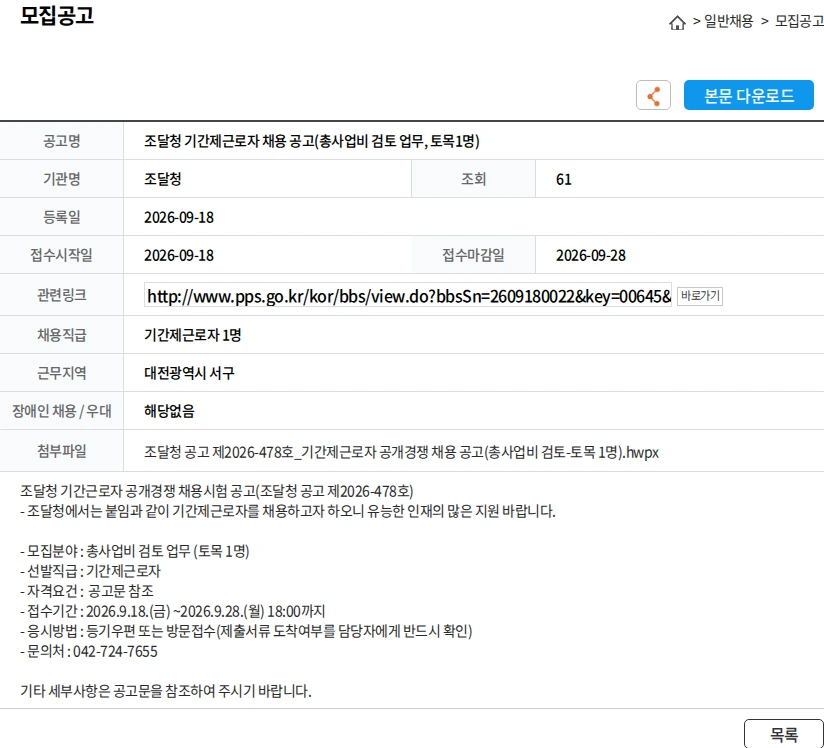The image size is (824, 748).
Task: Click the phone number line 042-724-7655
Action: 89,651
